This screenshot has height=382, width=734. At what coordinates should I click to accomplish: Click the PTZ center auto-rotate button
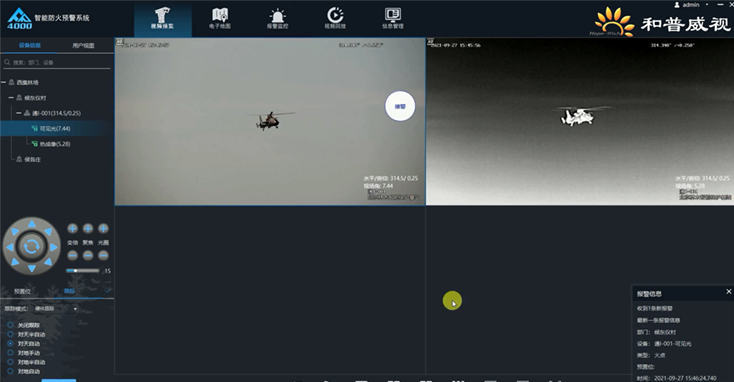[x=31, y=246]
